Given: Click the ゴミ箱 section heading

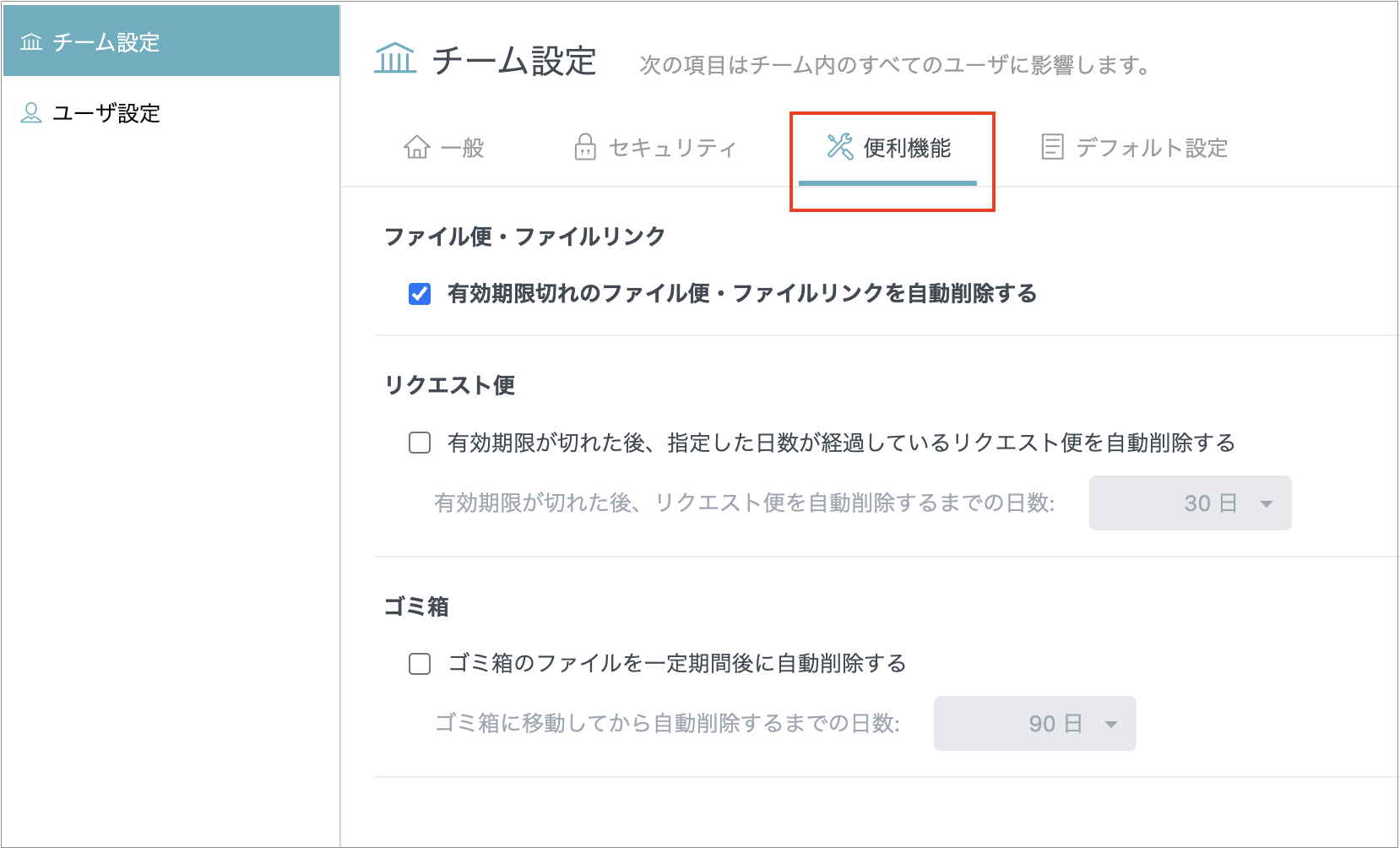Looking at the screenshot, I should (417, 606).
